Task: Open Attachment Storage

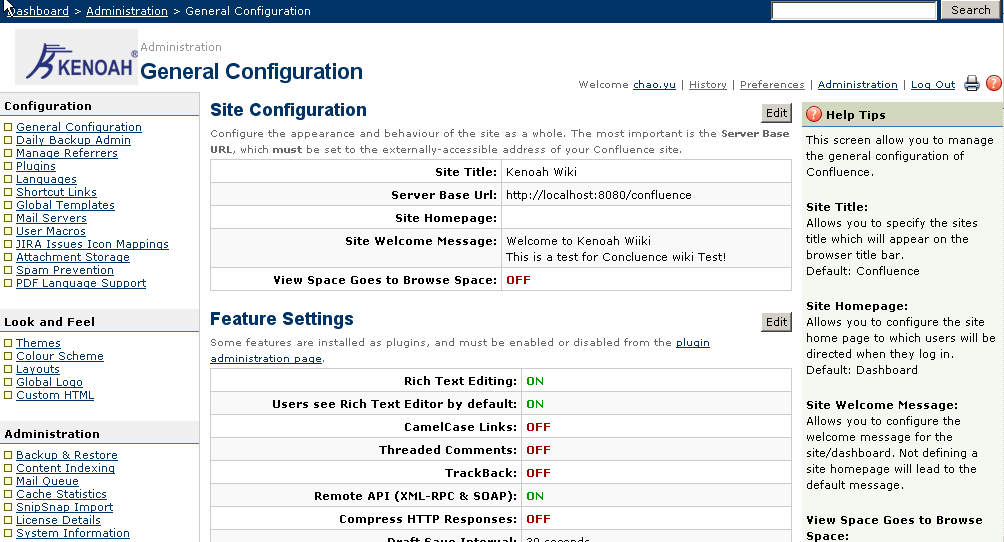Action: tap(73, 257)
